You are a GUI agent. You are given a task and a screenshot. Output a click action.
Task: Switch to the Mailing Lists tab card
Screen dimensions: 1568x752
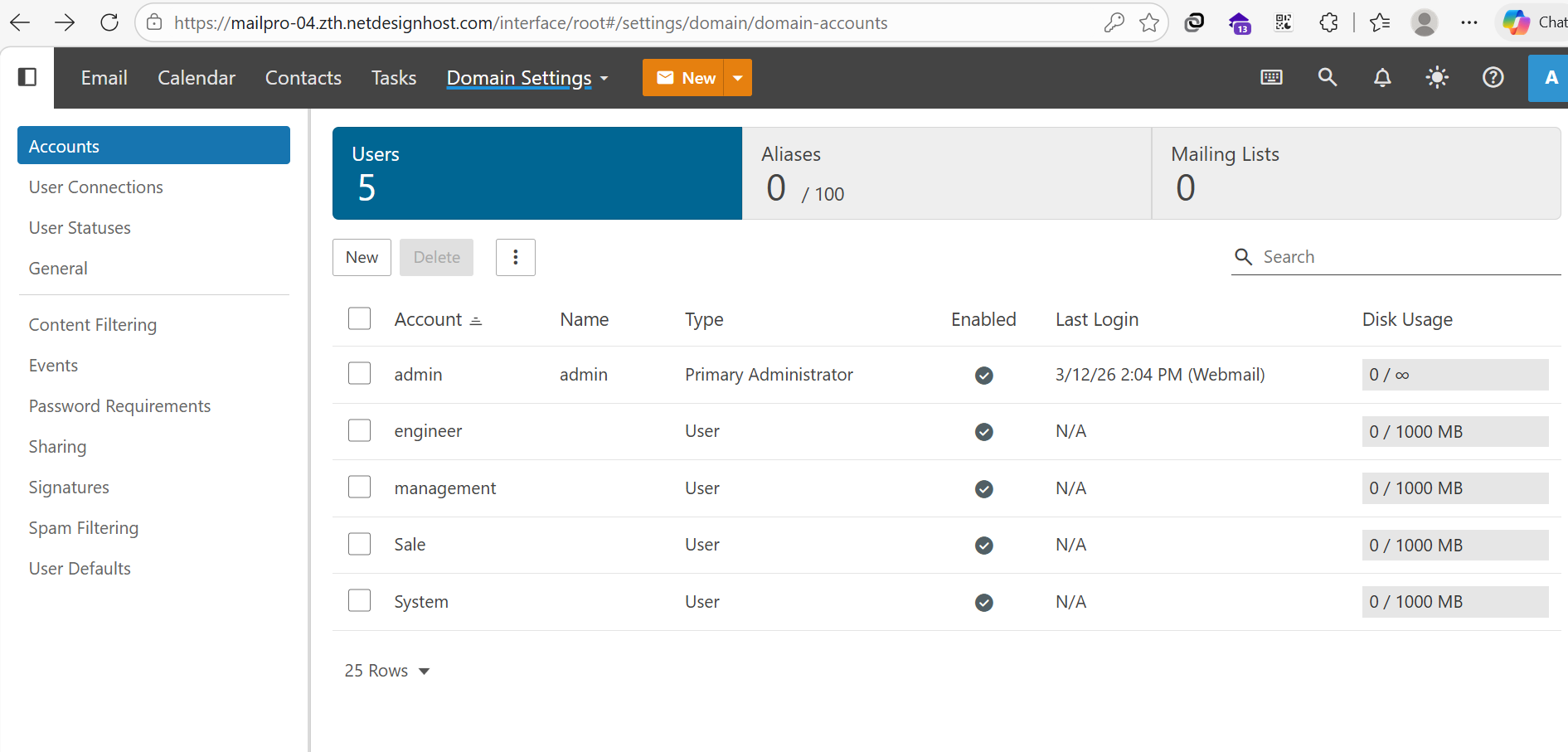[x=1357, y=173]
